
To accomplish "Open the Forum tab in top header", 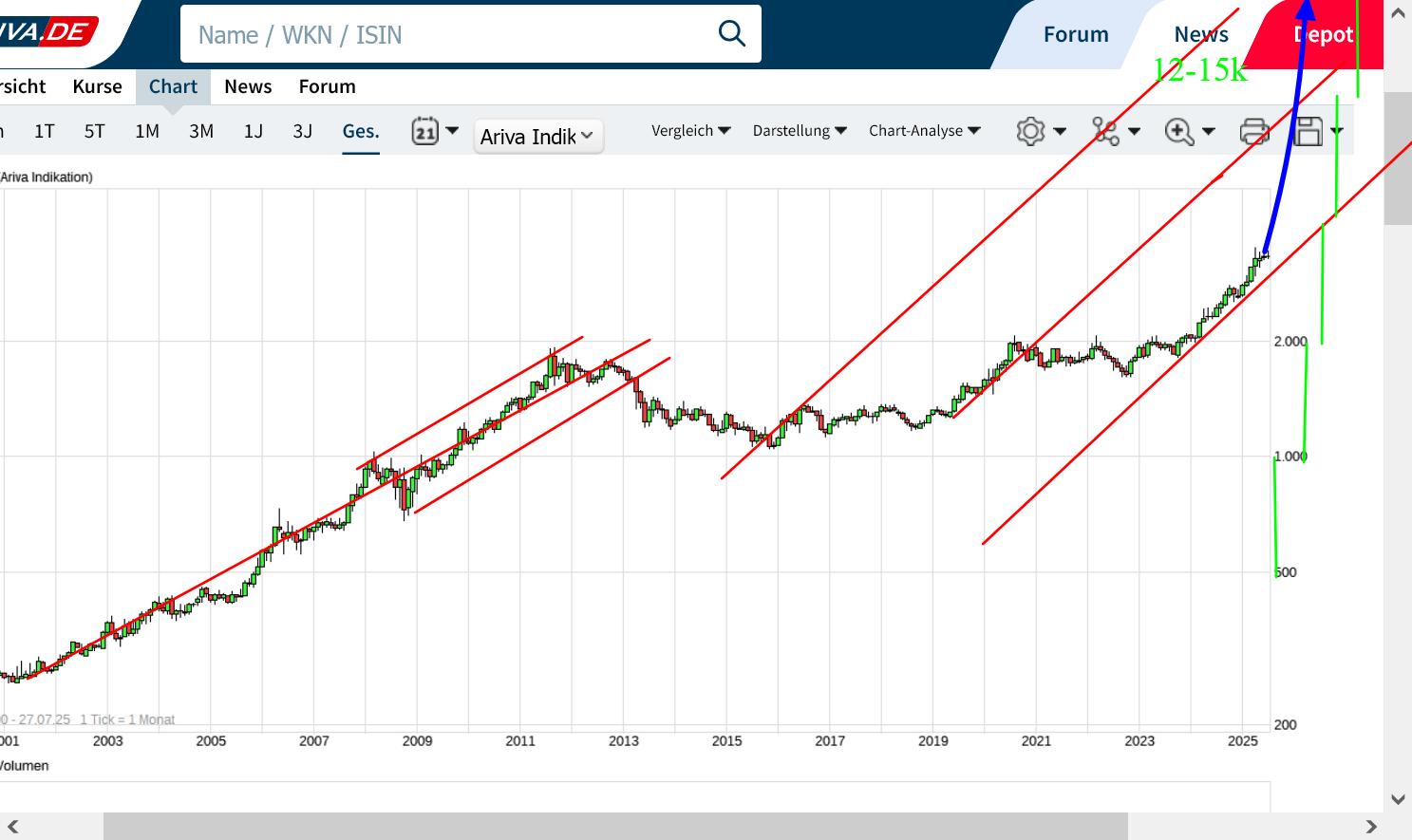I will click(1076, 34).
